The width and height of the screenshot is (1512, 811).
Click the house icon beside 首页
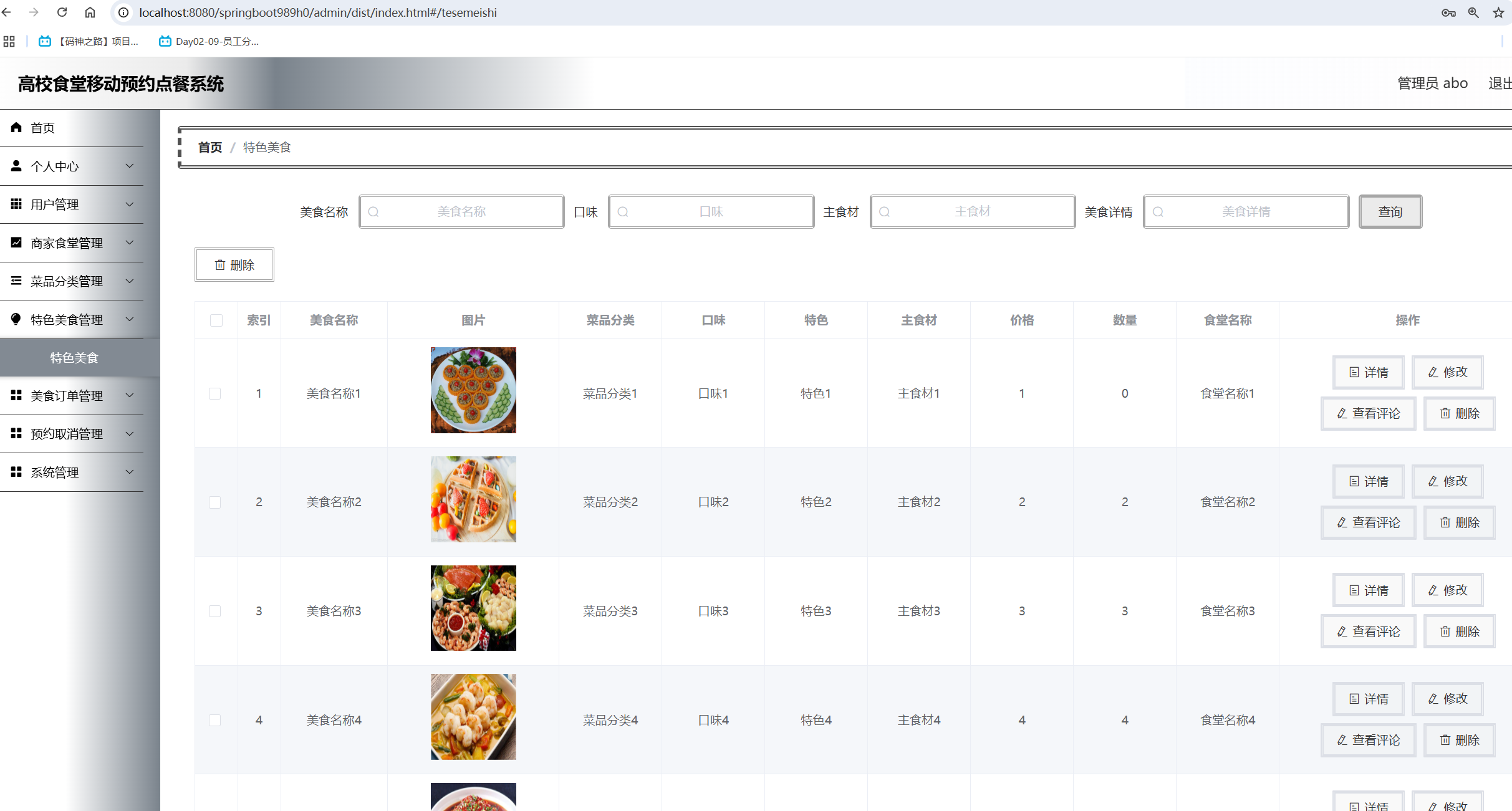pos(16,127)
